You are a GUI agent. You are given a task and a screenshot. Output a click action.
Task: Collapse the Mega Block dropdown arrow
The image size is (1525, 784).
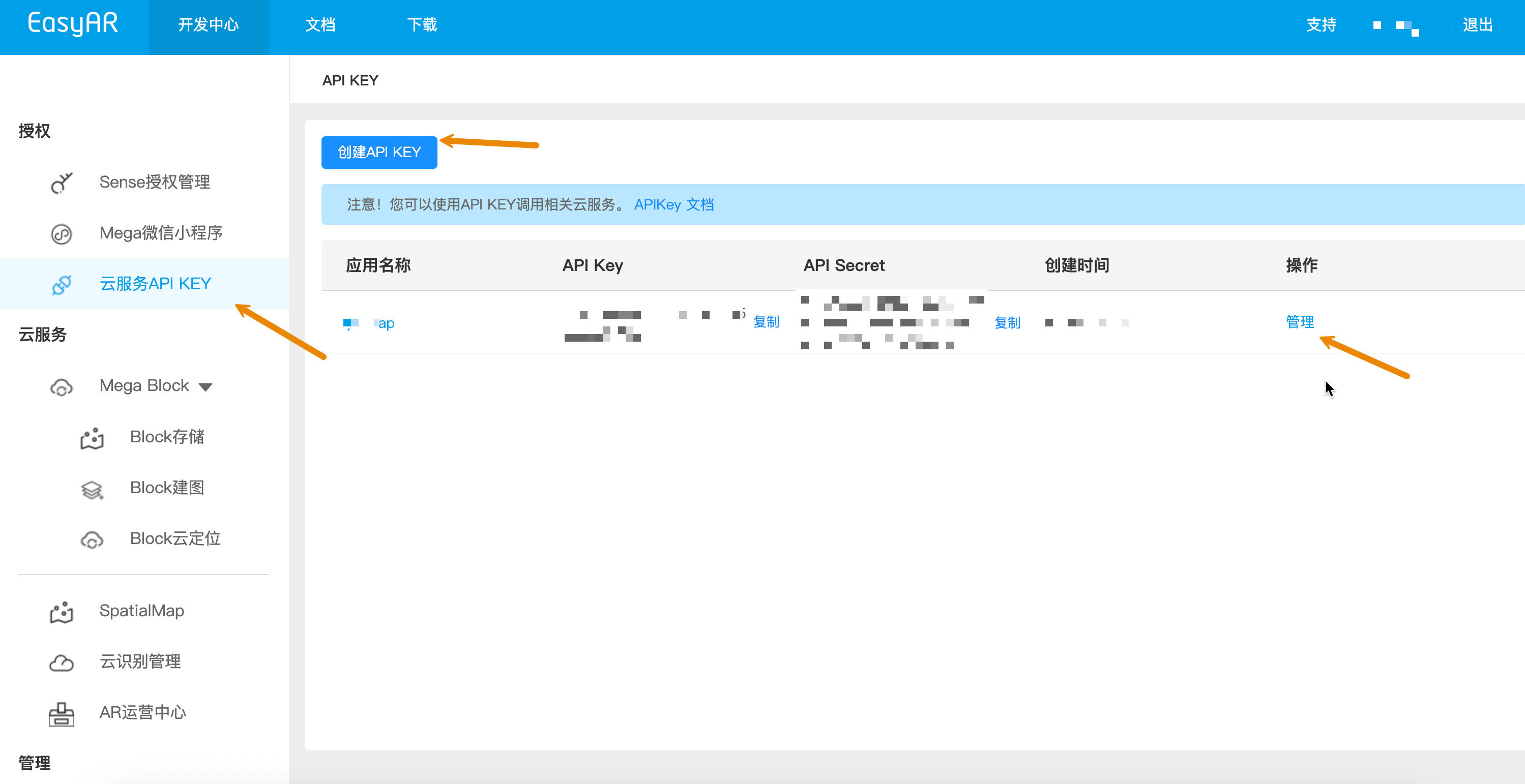coord(206,387)
